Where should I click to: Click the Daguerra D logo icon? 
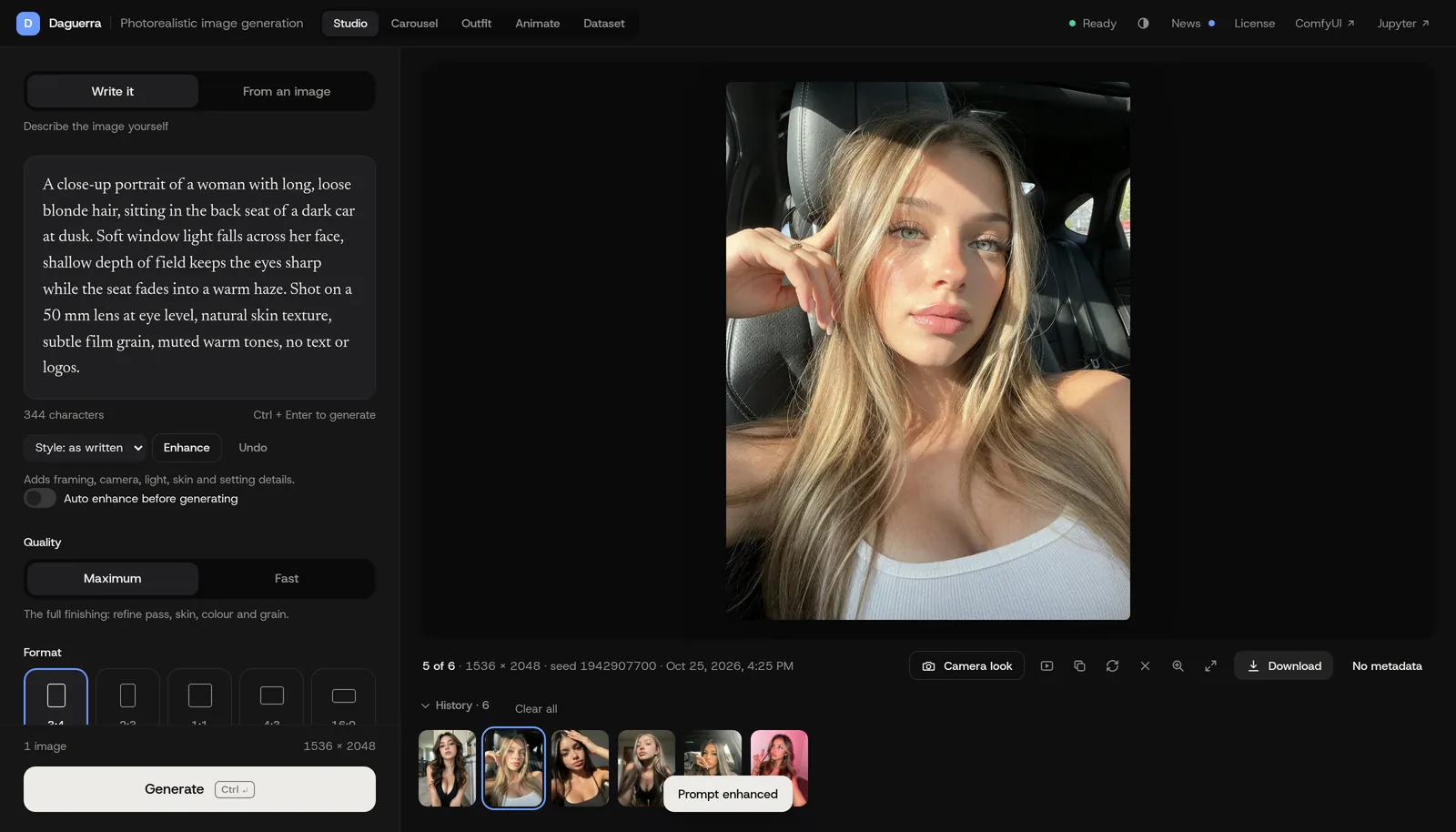click(27, 23)
